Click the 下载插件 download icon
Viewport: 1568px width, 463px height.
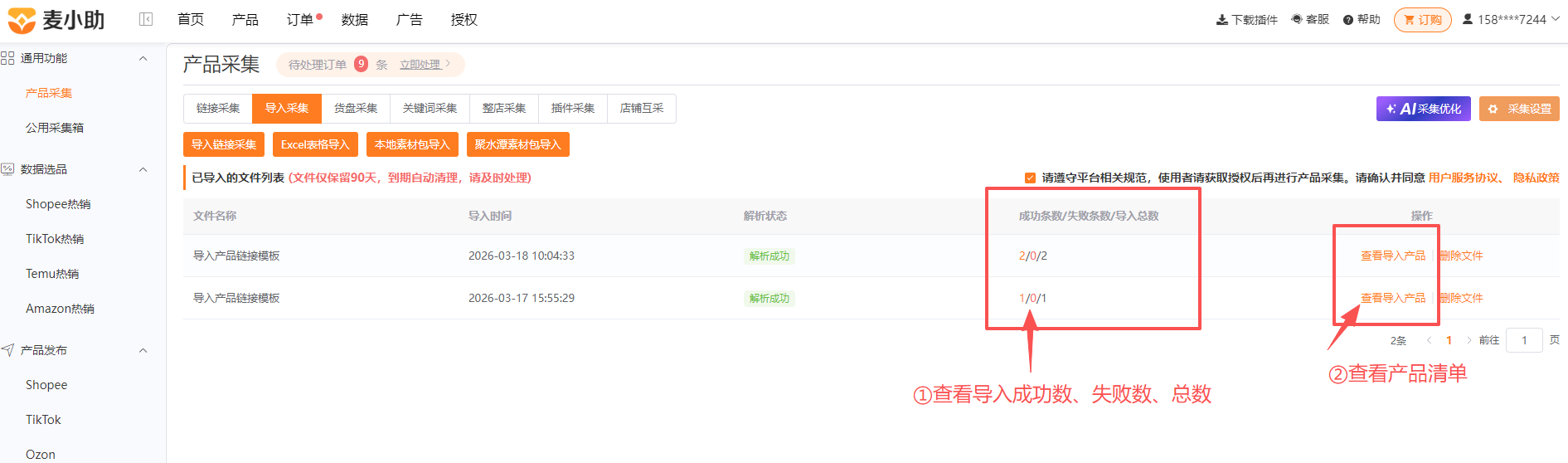tap(1222, 20)
